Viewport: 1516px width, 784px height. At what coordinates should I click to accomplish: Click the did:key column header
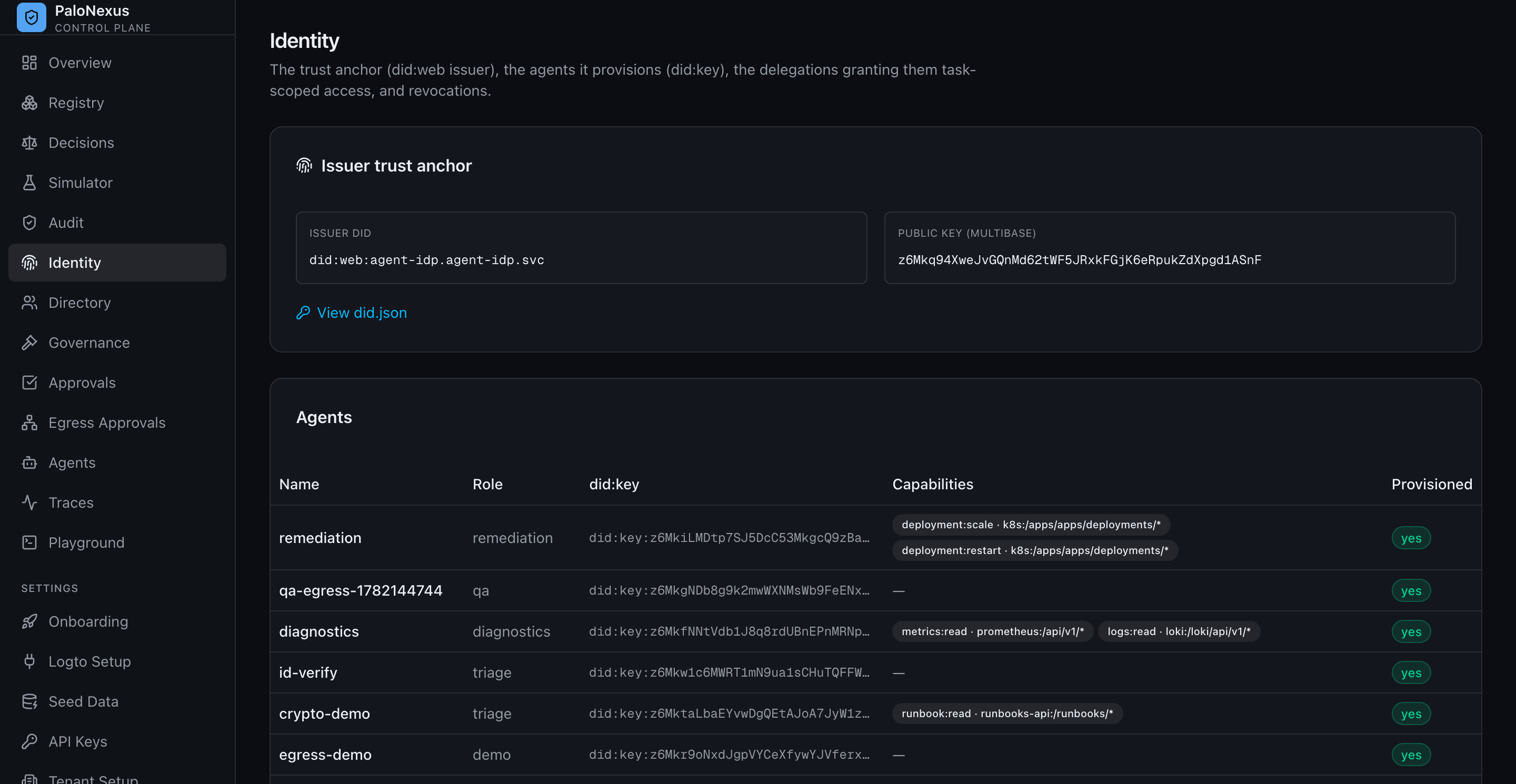(614, 485)
